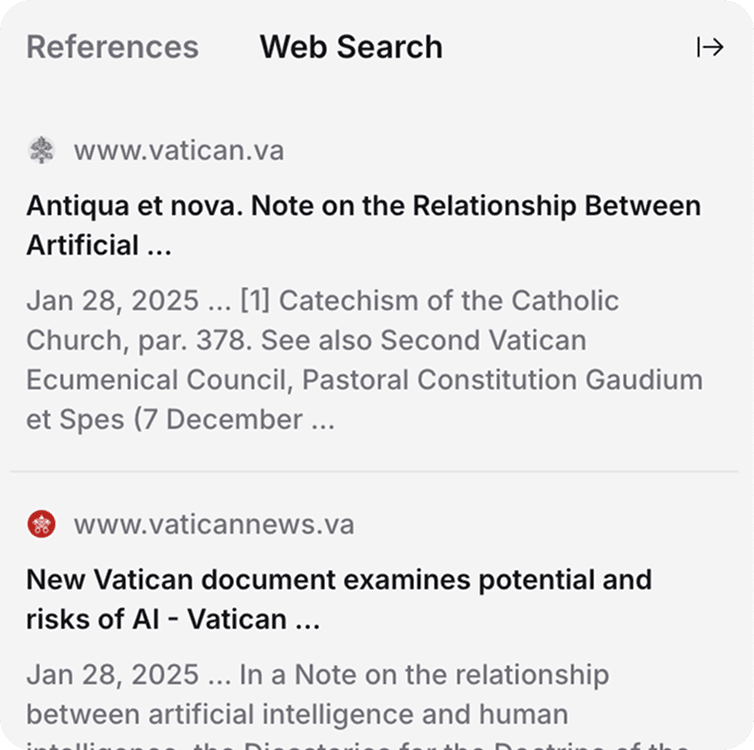Click the 'Artificial ...' title continuation line
The height and width of the screenshot is (750, 754).
point(99,246)
